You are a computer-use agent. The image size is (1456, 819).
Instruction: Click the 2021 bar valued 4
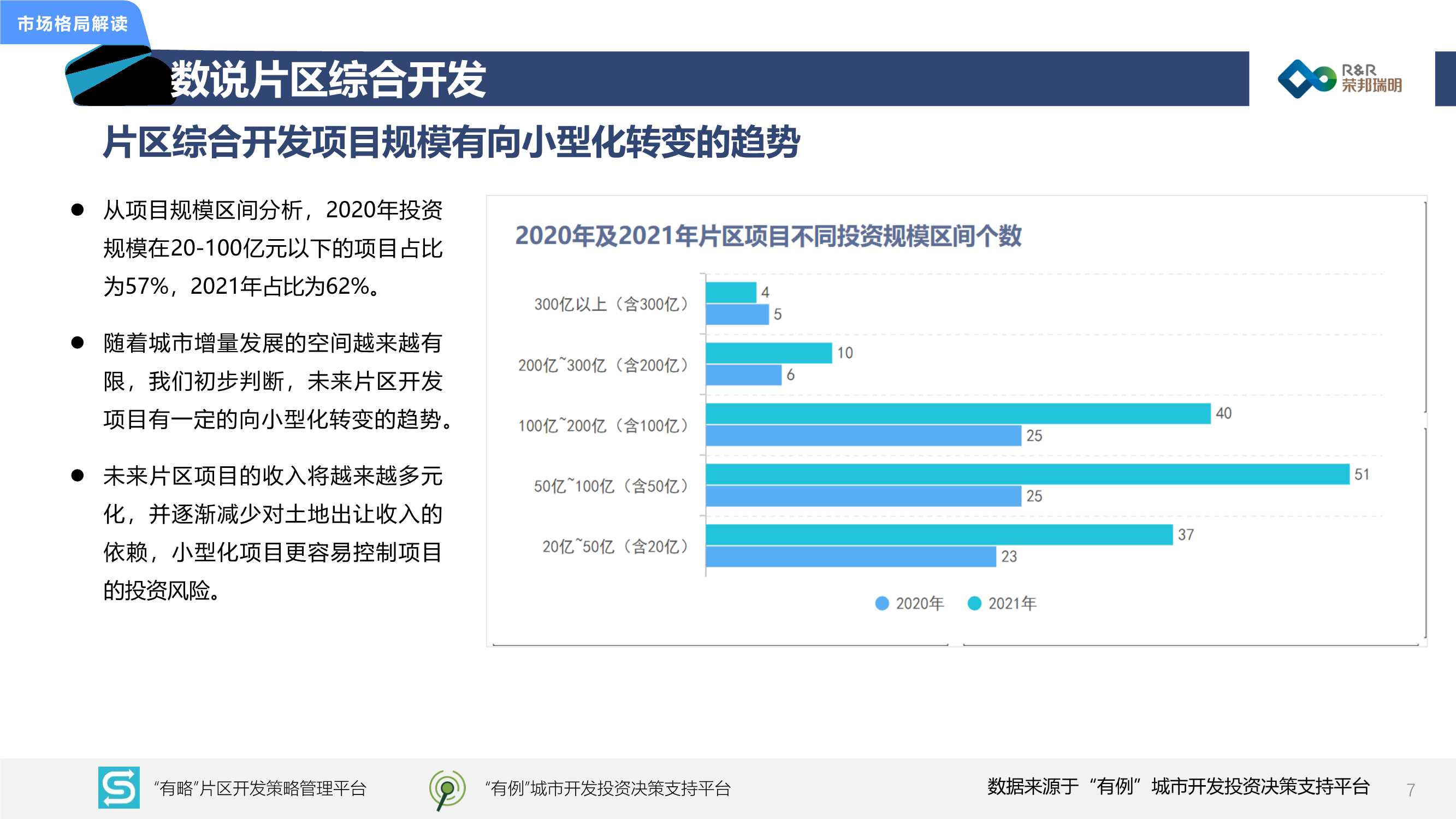click(x=731, y=292)
